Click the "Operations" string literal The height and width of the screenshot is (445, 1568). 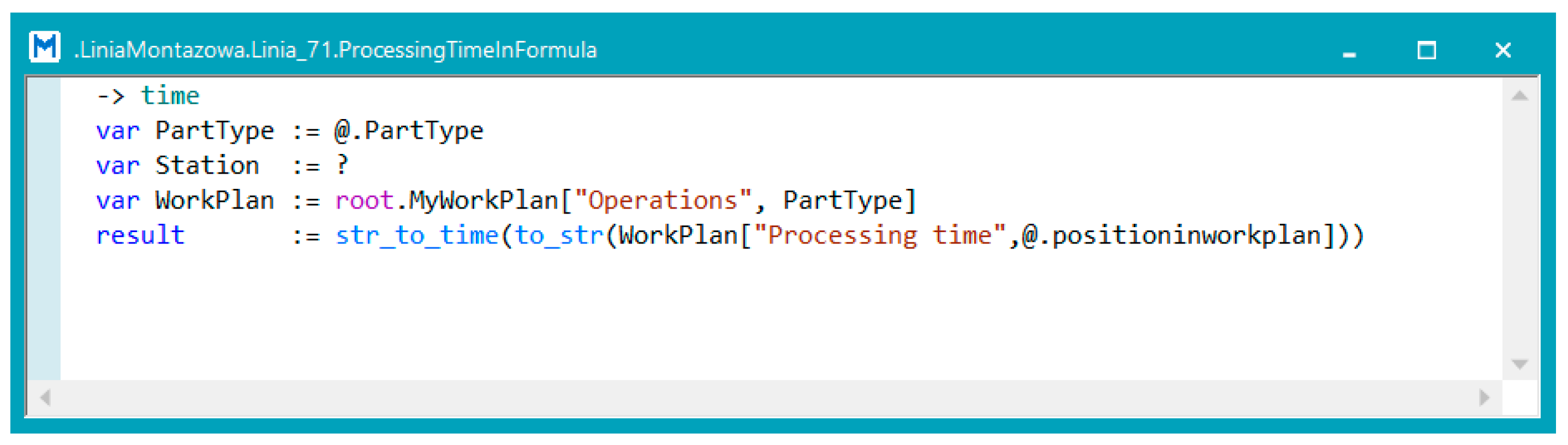pyautogui.click(x=663, y=200)
